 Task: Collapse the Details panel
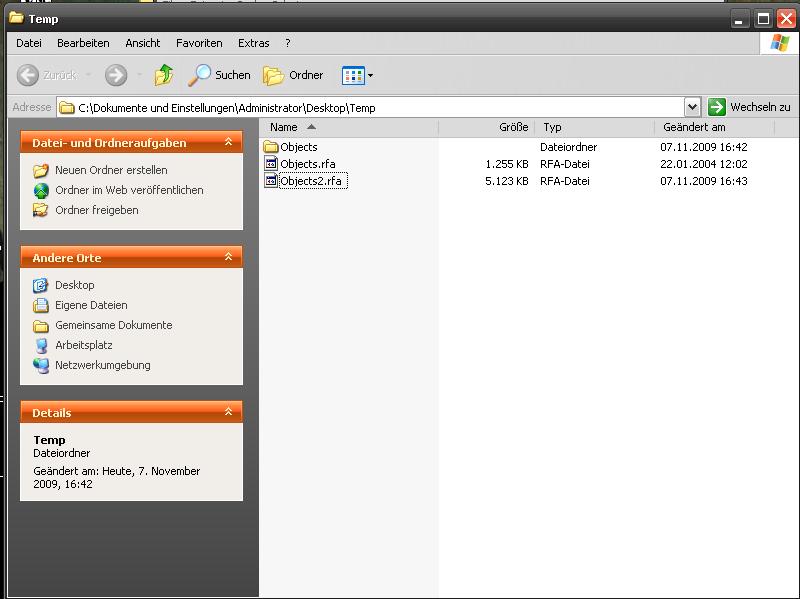pos(229,412)
